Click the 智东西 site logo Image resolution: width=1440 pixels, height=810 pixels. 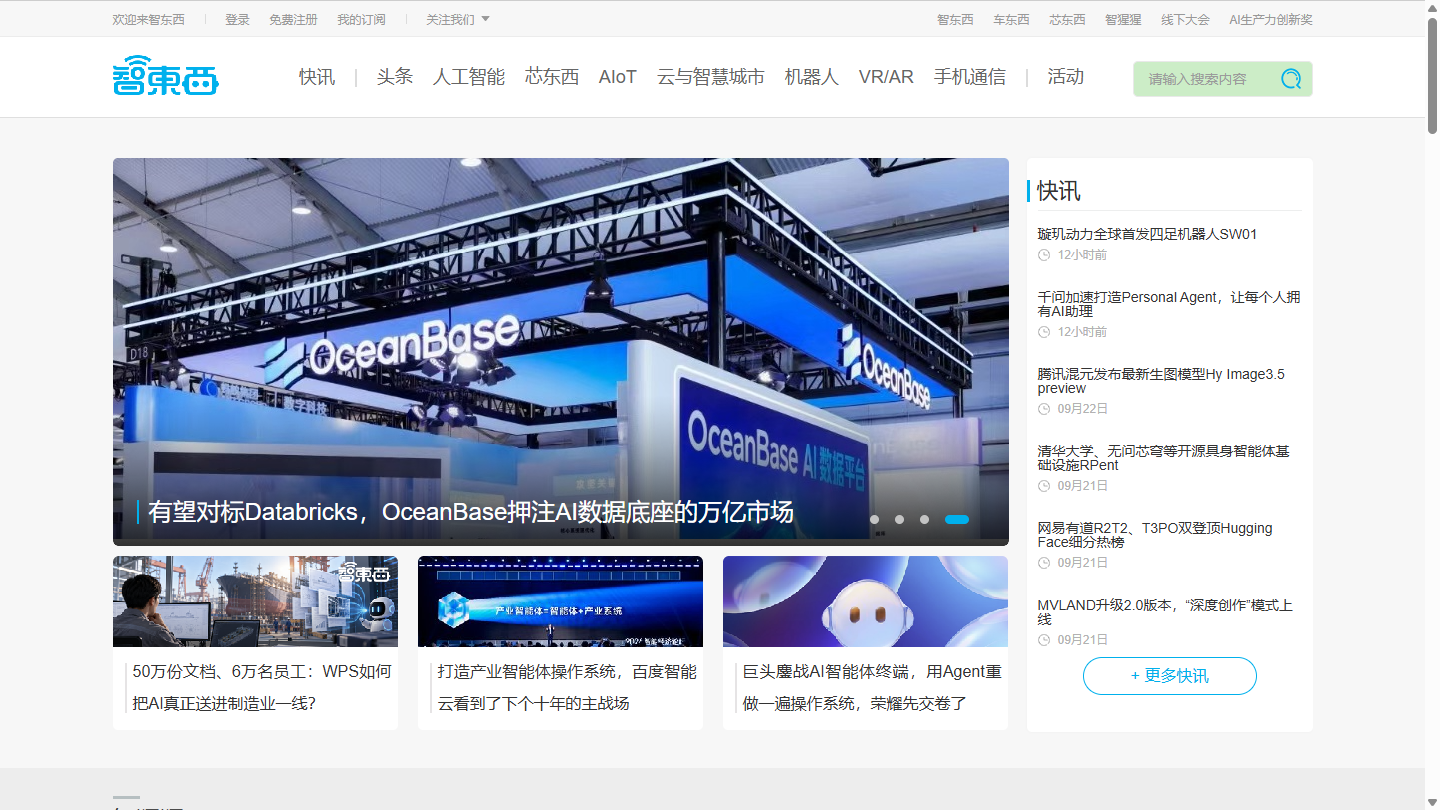[165, 76]
